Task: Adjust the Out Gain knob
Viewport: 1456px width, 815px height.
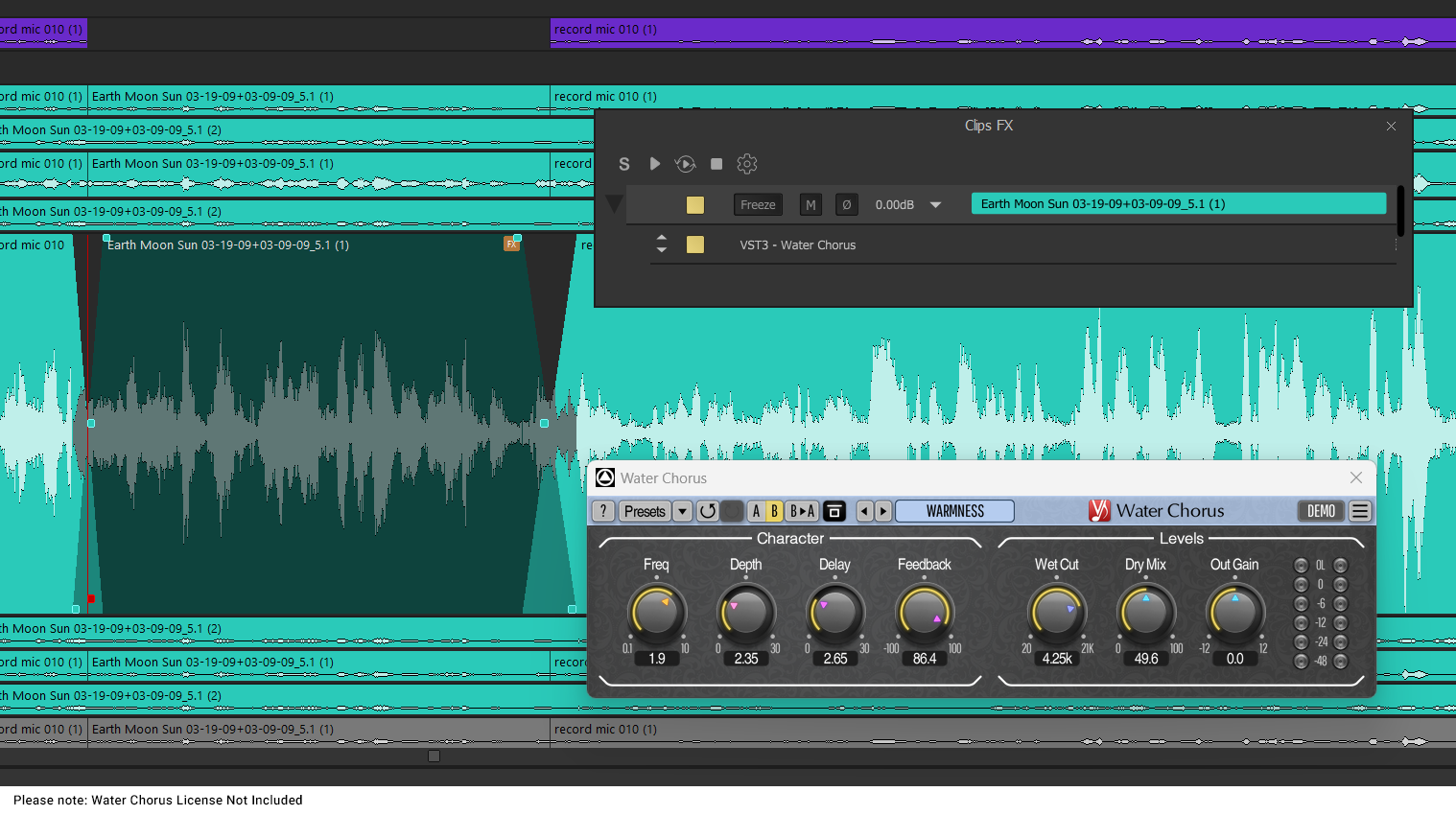Action: point(1234,612)
